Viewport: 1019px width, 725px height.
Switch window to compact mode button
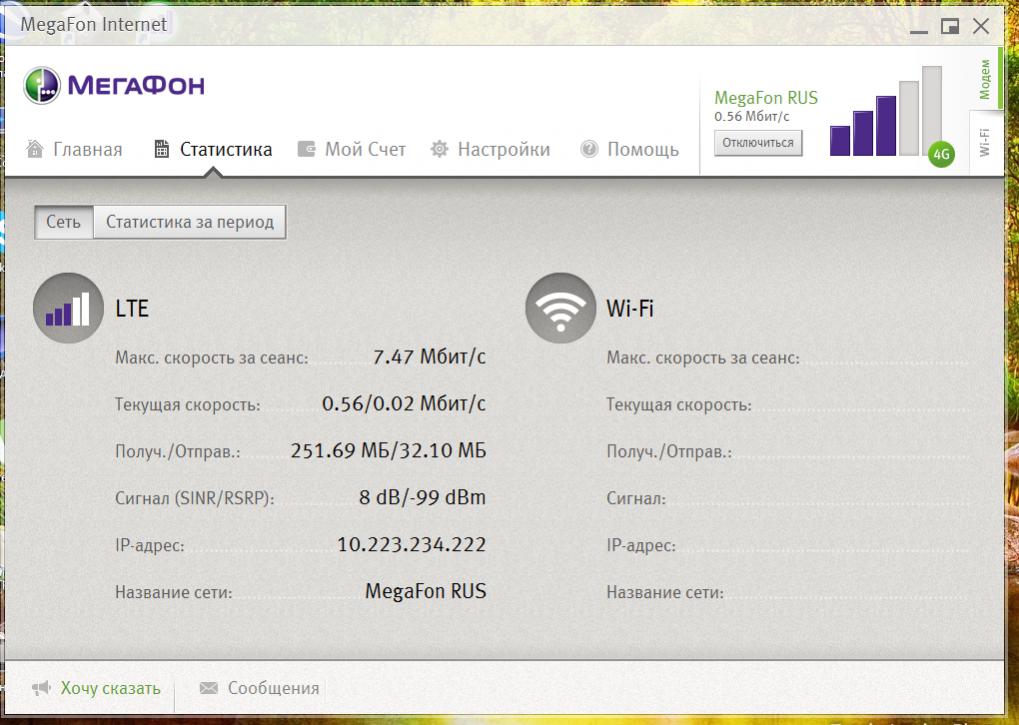point(949,26)
